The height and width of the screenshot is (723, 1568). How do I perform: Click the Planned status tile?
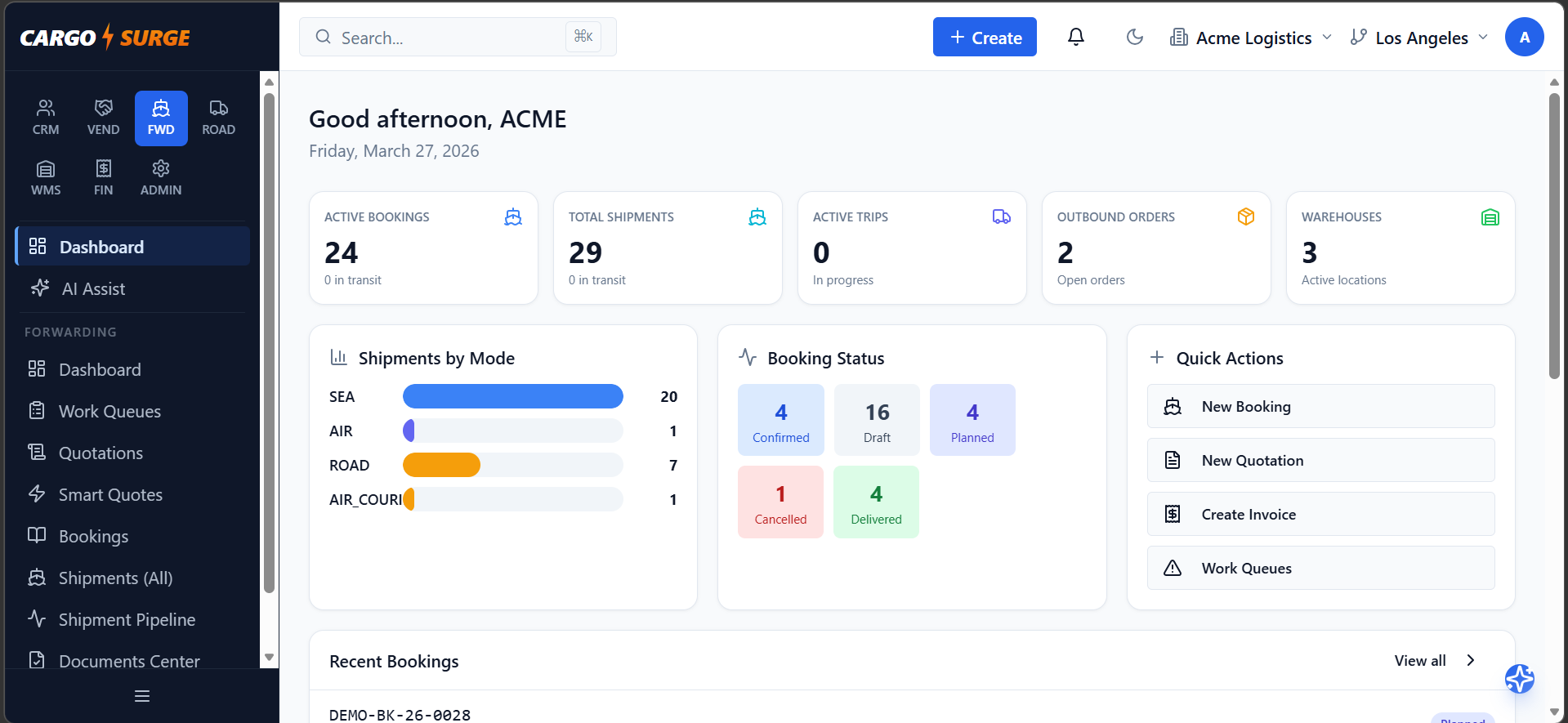[972, 420]
